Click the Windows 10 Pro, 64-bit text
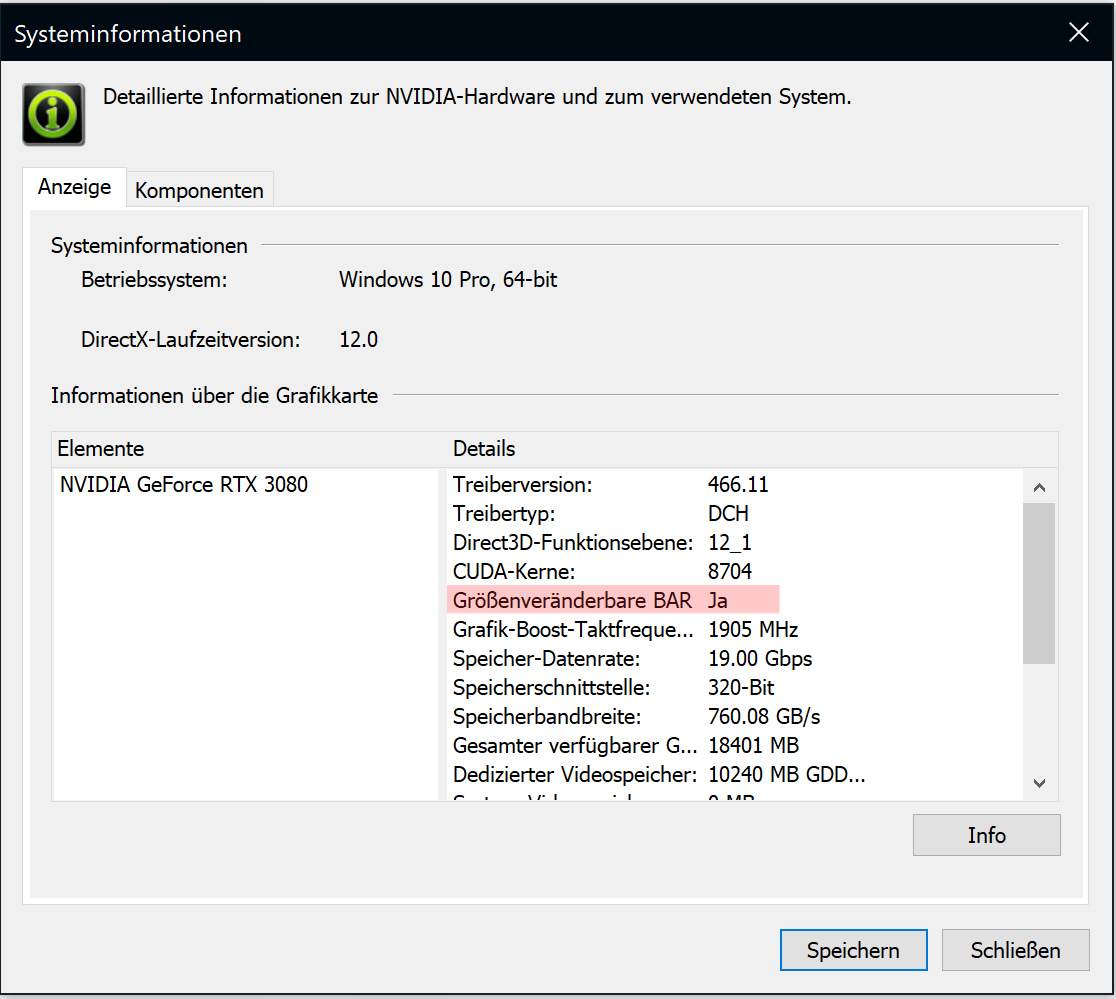This screenshot has width=1116, height=999. click(448, 280)
